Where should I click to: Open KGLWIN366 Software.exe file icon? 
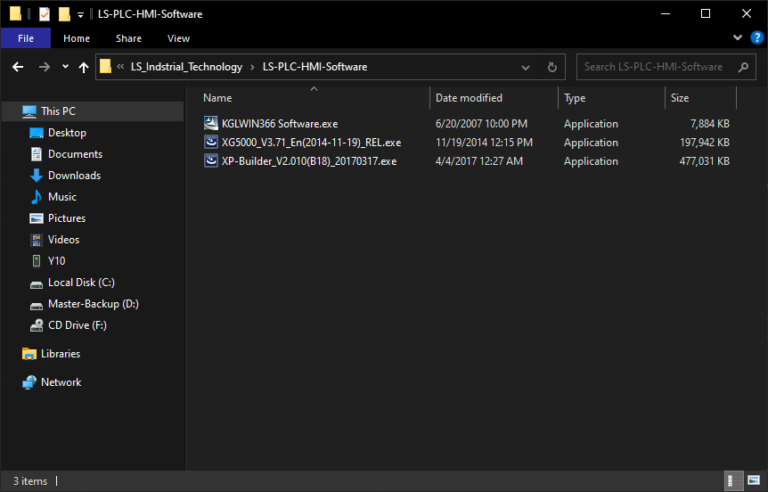point(211,124)
